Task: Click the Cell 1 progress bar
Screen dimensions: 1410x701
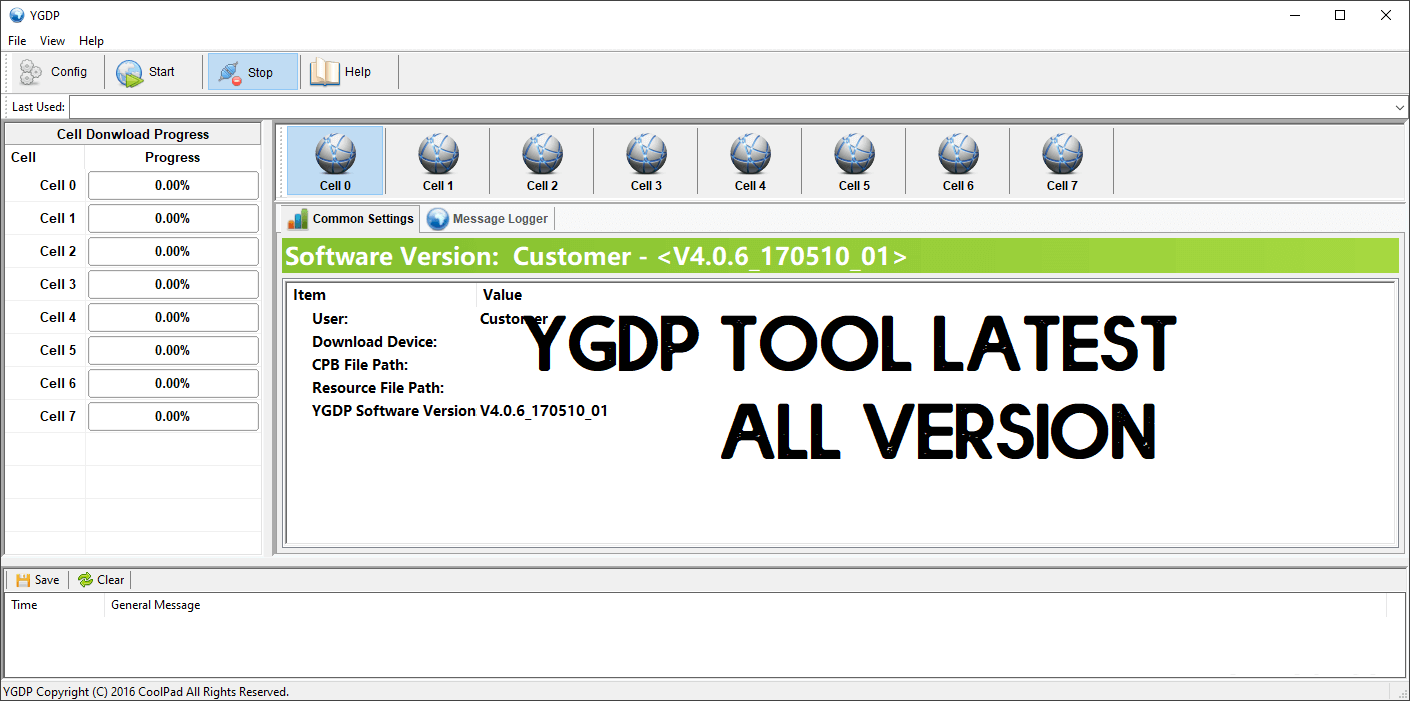Action: coord(173,218)
